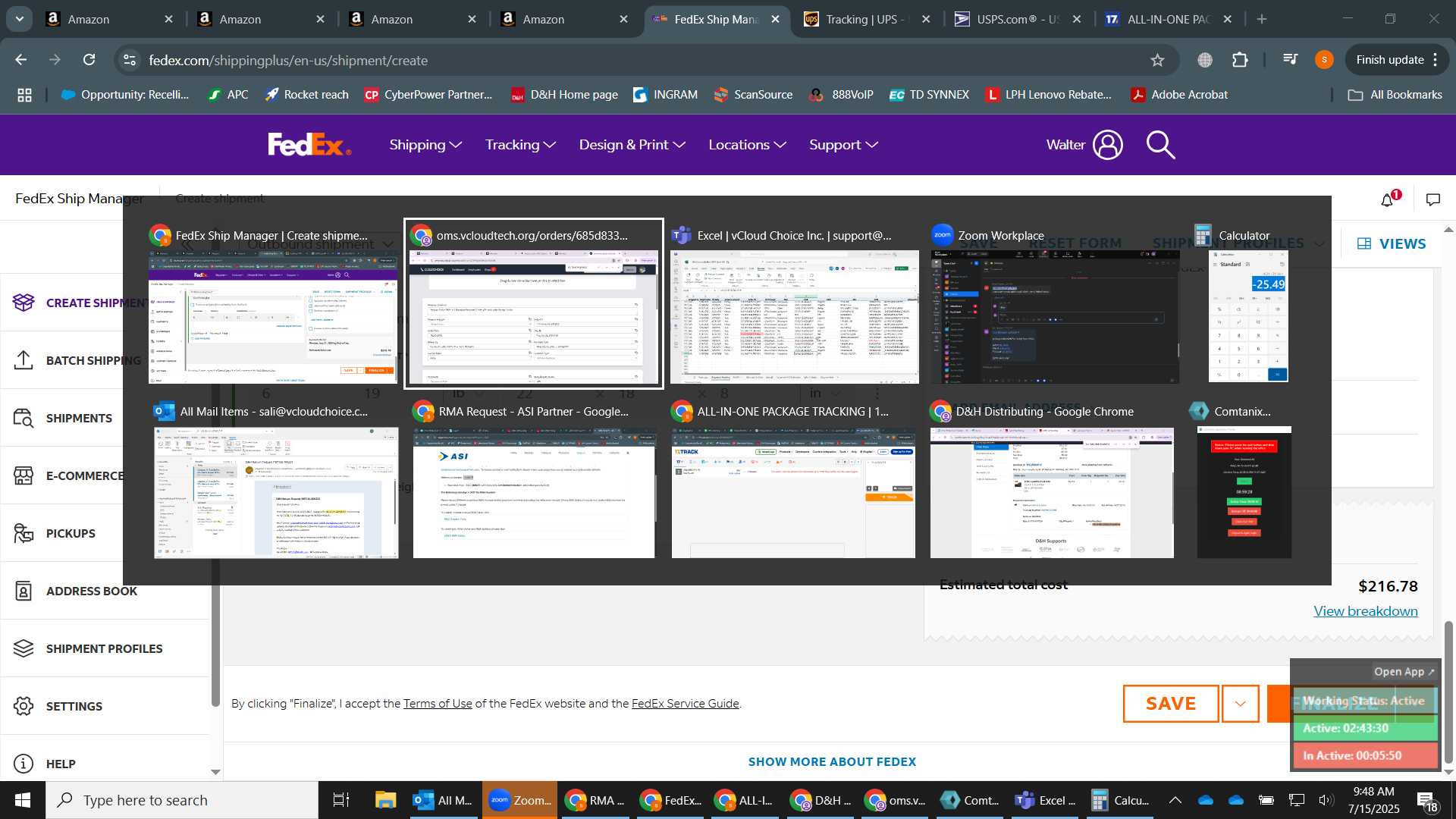This screenshot has height=819, width=1456.
Task: Switch to ALL-IN-ONE PACKAGE tab
Action: (x=1169, y=19)
